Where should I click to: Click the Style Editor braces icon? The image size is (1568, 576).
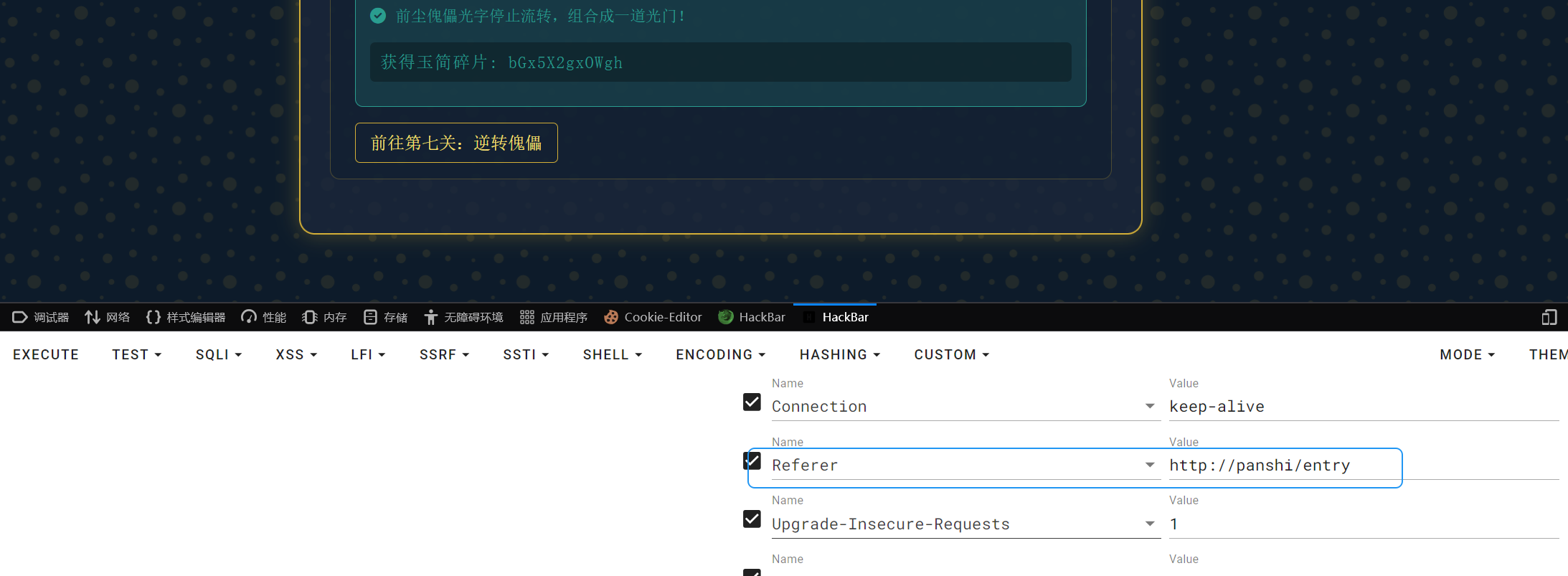[153, 317]
